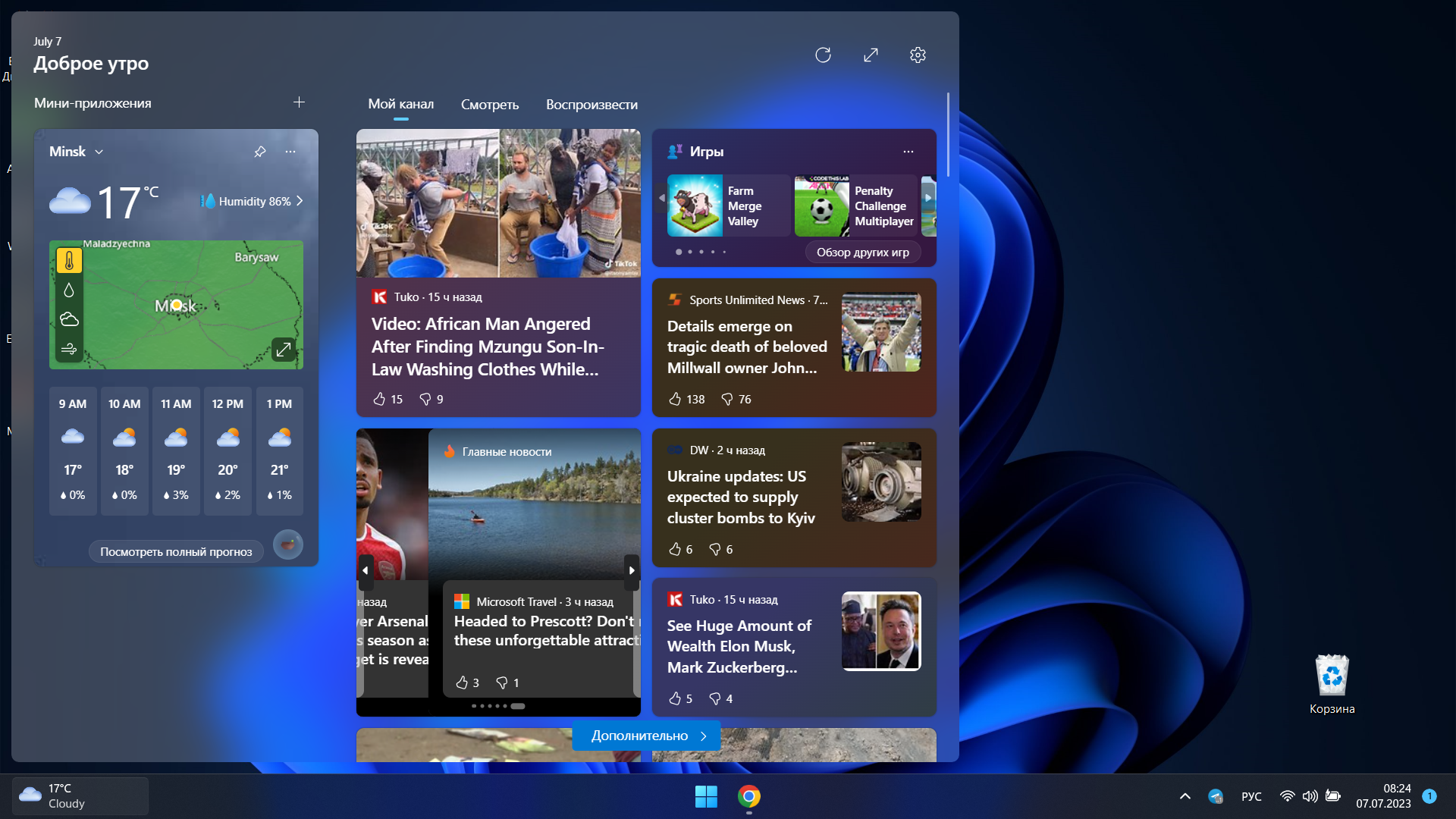The image size is (1456, 819).
Task: Click the Windows Start menu icon
Action: coord(706,797)
